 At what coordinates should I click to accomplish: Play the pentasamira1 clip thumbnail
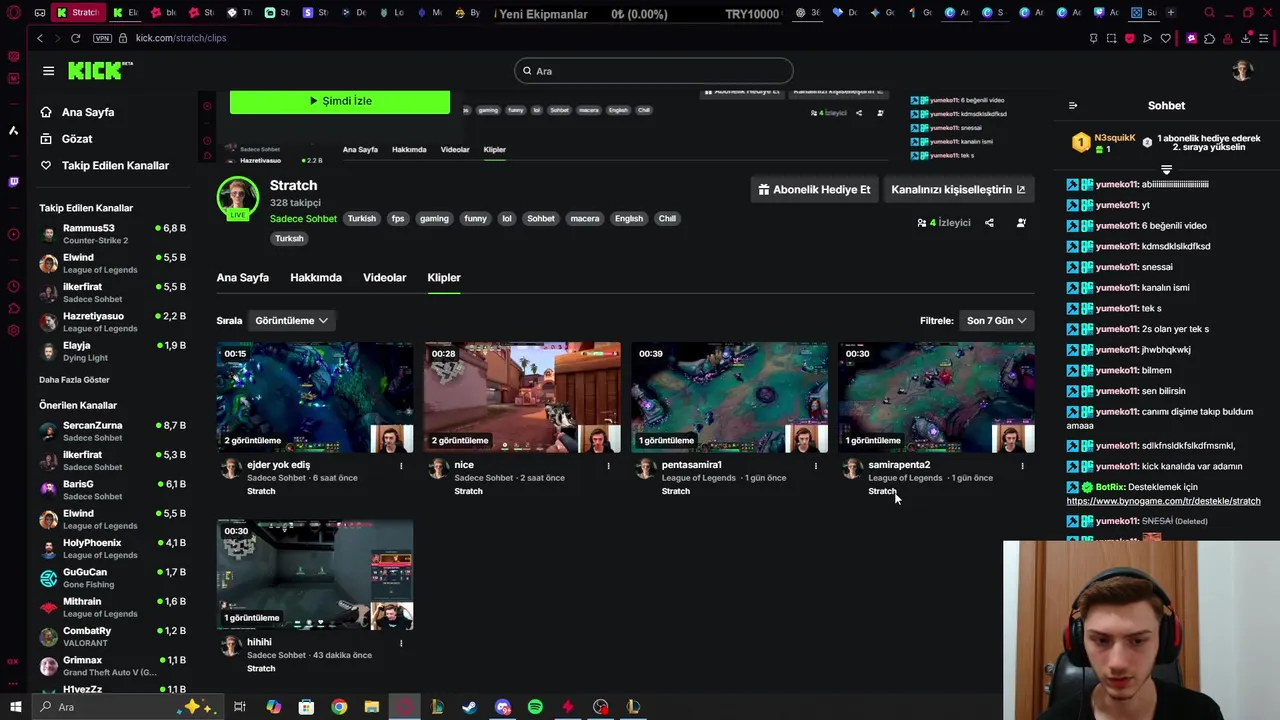point(729,398)
